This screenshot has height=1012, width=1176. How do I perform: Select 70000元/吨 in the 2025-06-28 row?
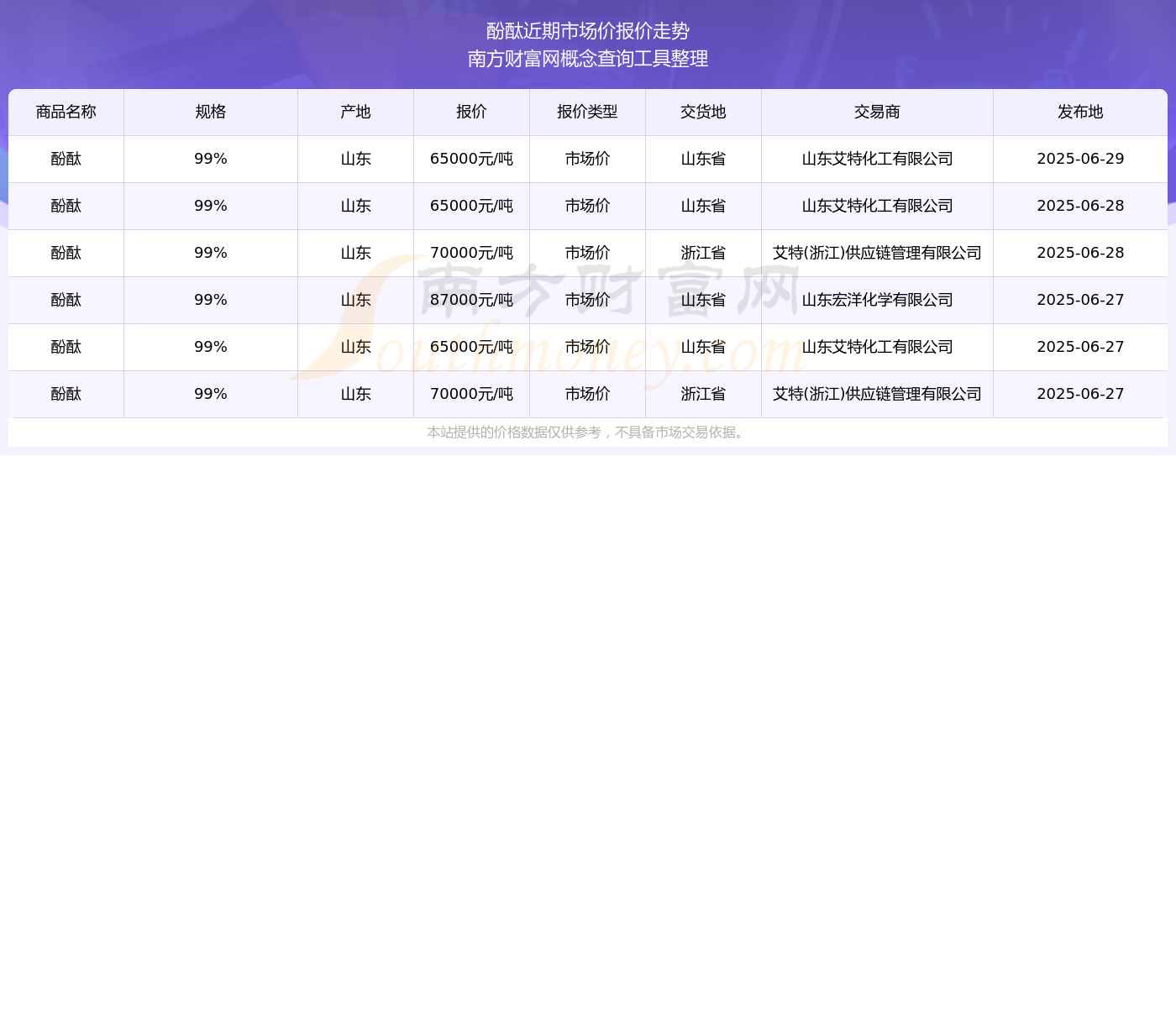[472, 254]
